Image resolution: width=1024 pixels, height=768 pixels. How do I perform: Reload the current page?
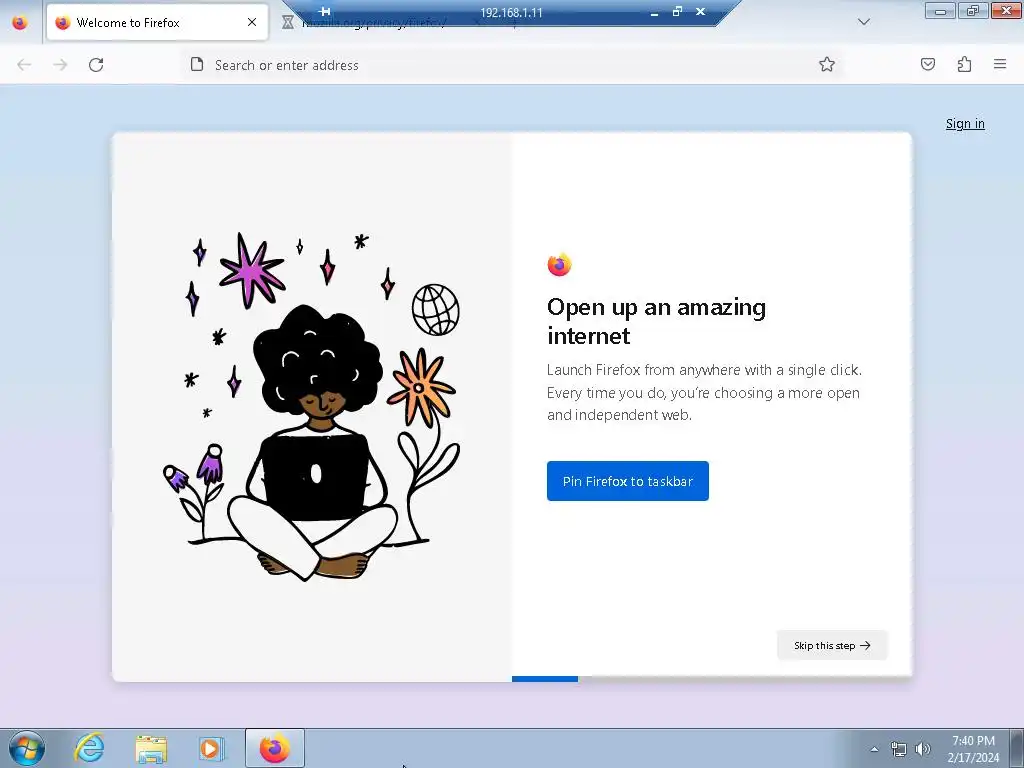(96, 65)
